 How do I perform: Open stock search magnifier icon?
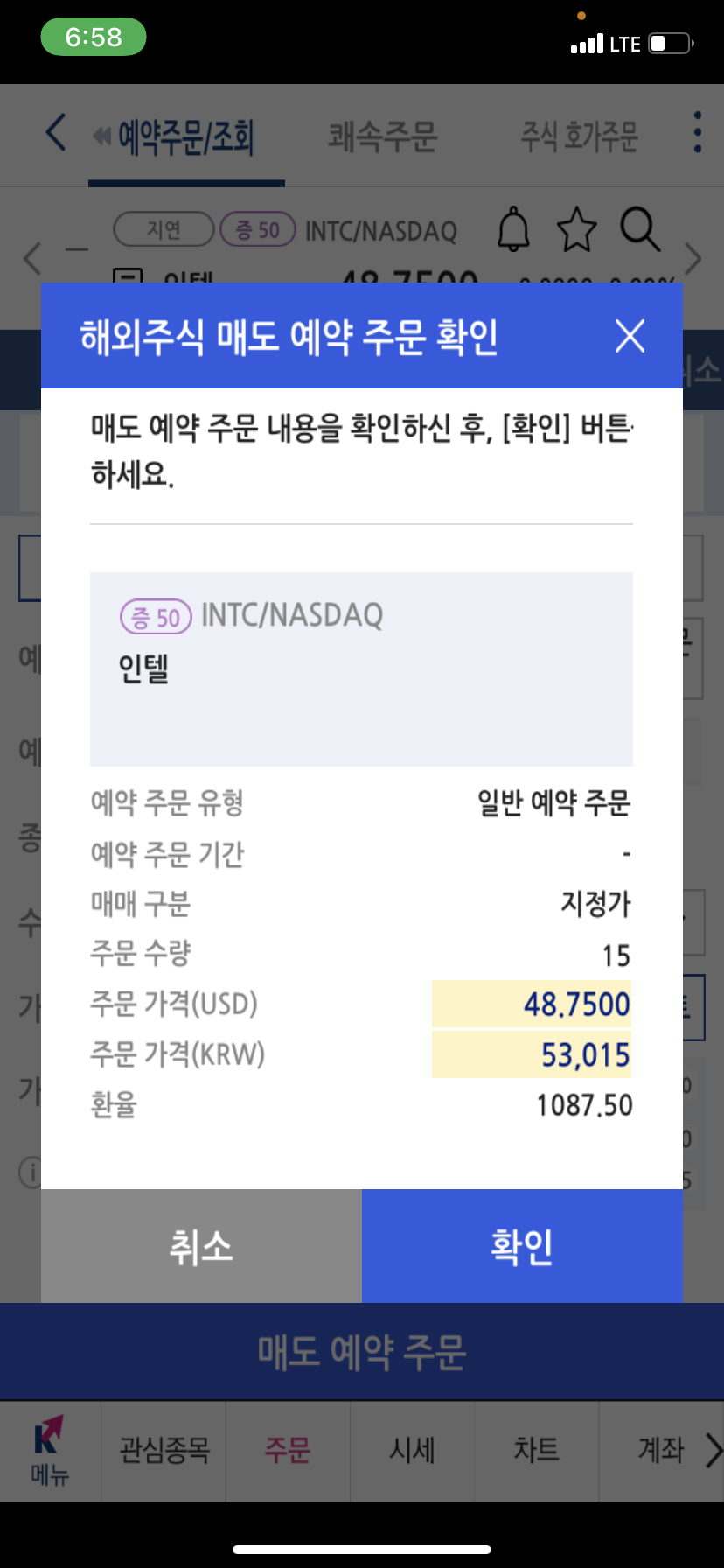click(x=640, y=230)
